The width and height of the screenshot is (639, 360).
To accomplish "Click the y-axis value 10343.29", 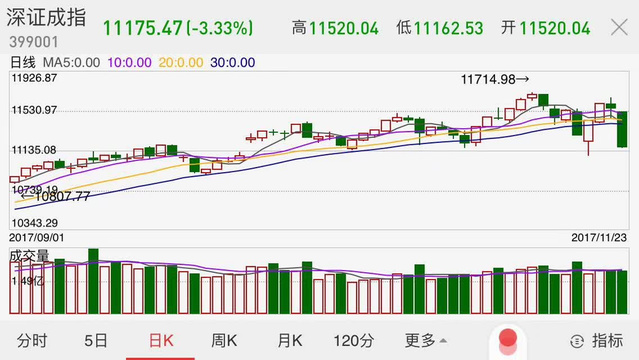I will [35, 223].
